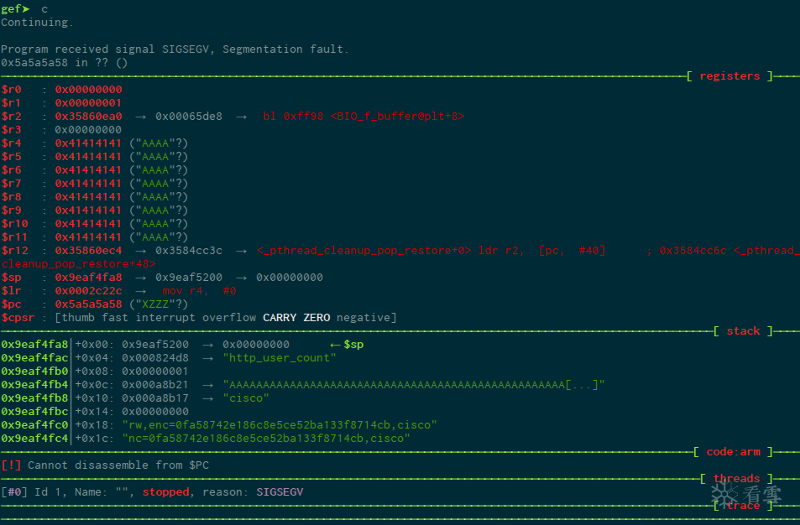Image resolution: width=800 pixels, height=525 pixels.
Task: Click the SIGSEGV signal received line
Action: click(174, 49)
